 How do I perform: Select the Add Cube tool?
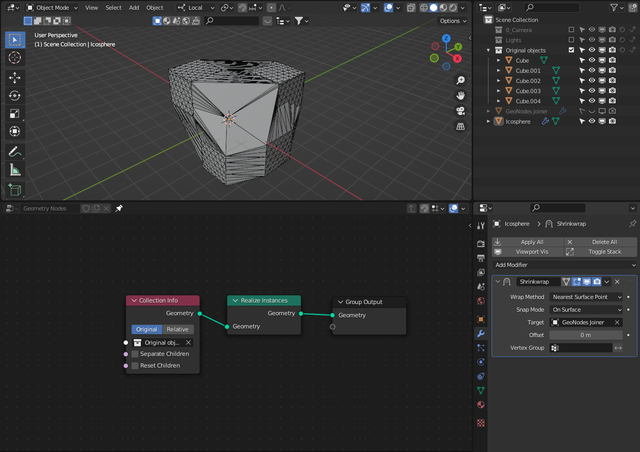click(15, 189)
